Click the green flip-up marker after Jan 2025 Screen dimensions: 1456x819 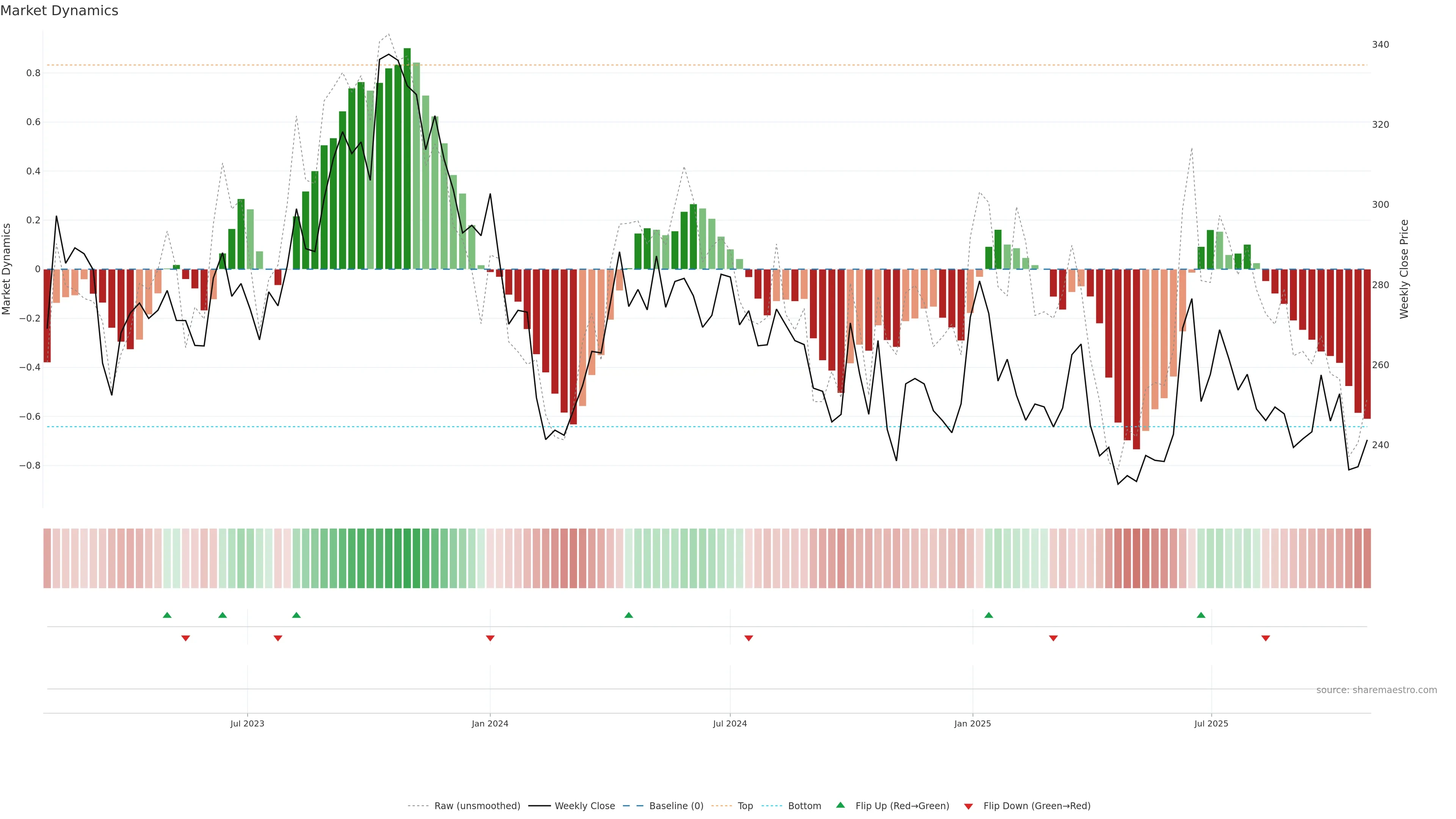pos(988,615)
